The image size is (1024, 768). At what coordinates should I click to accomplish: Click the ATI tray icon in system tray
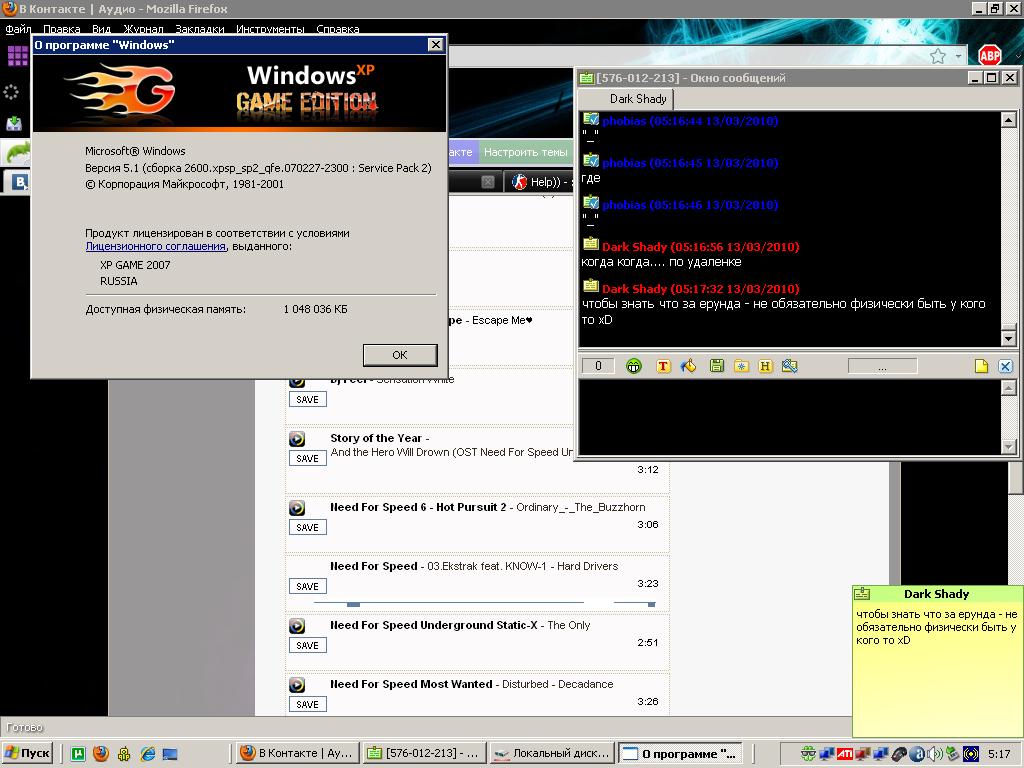(x=844, y=754)
